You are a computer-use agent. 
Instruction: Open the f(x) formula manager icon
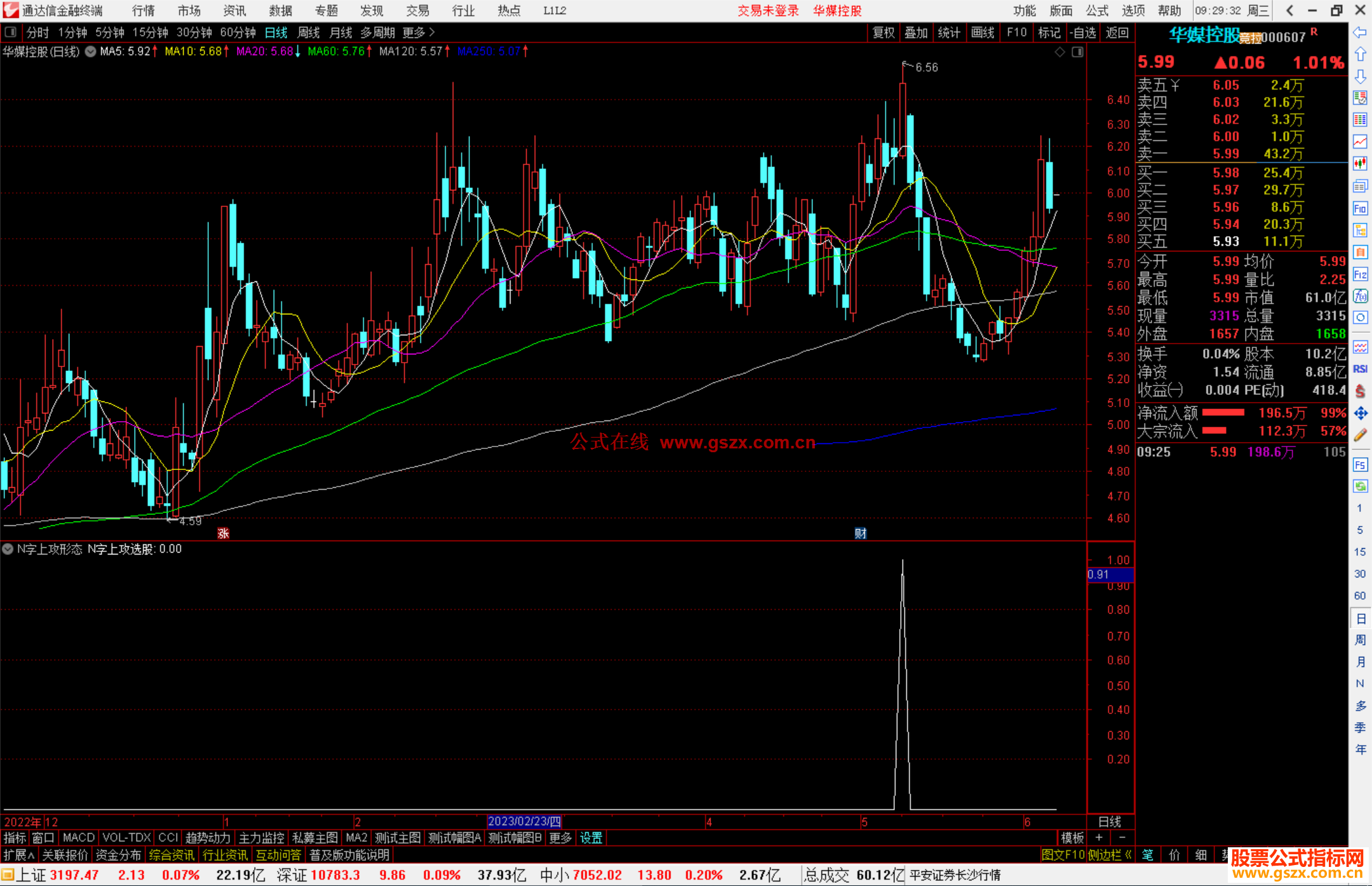(1360, 296)
